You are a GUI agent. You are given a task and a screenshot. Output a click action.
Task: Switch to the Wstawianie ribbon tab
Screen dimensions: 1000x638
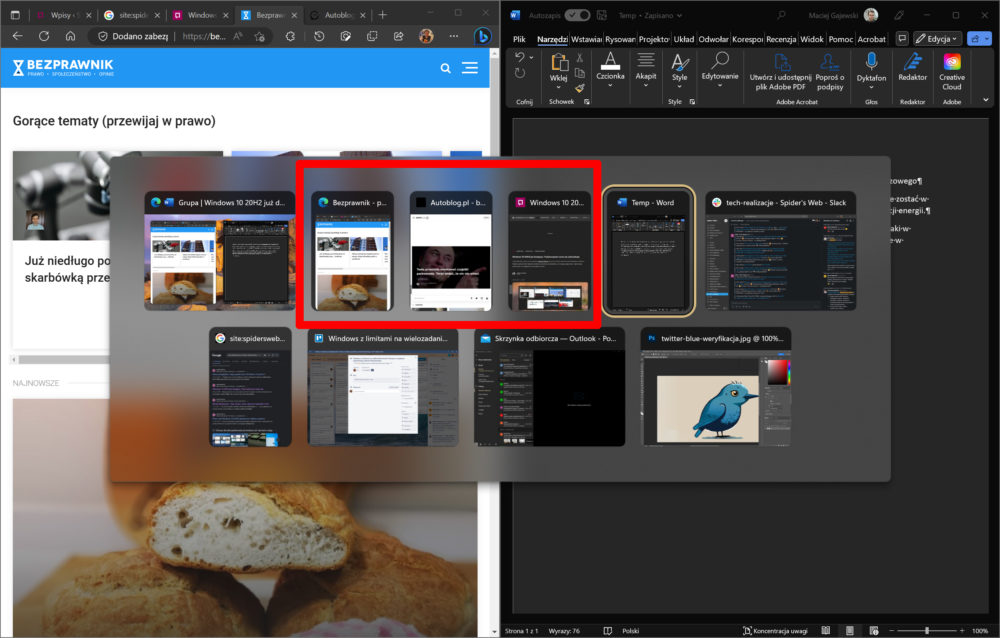(x=586, y=39)
